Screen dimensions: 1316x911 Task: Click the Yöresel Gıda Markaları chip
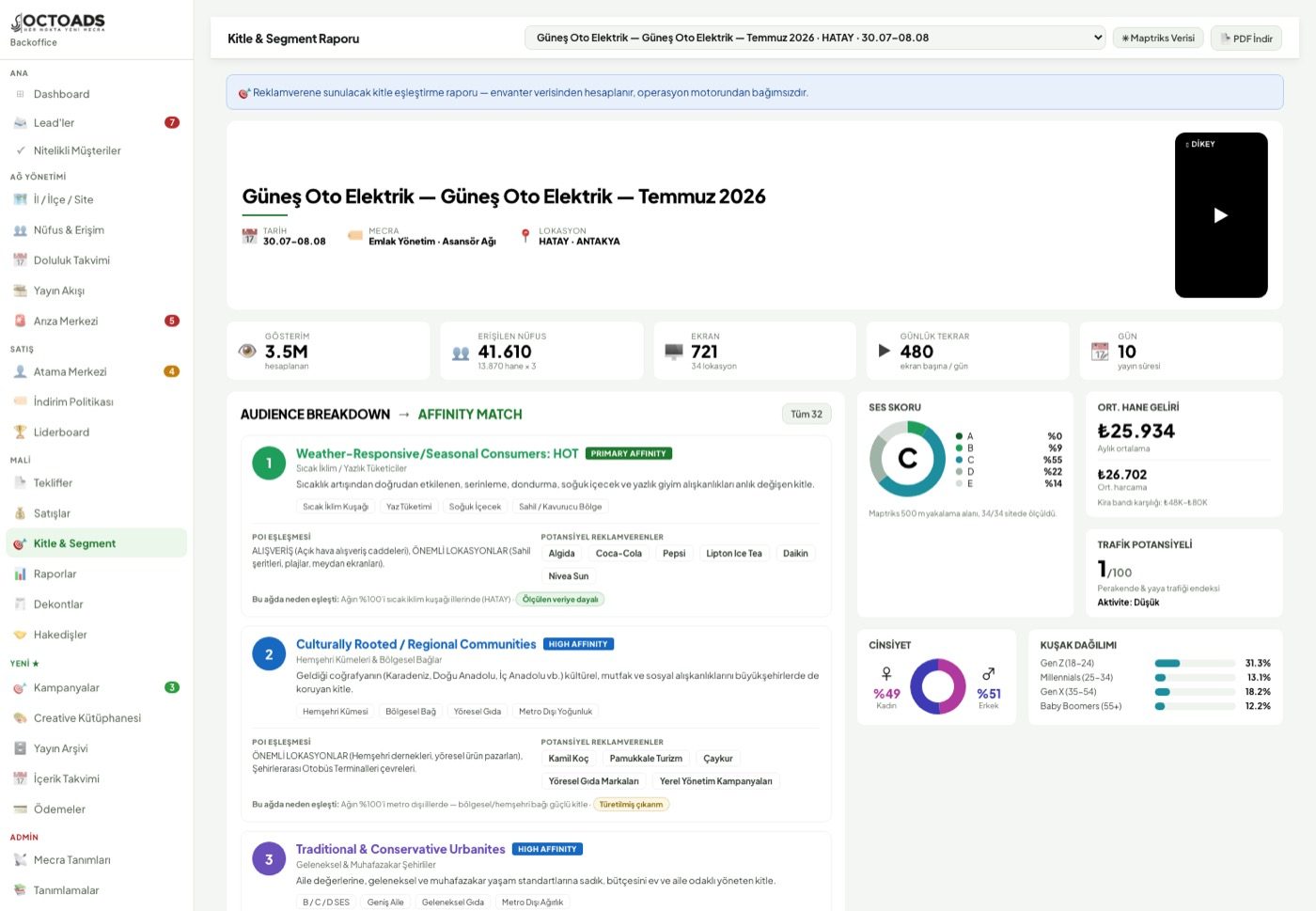pyautogui.click(x=593, y=781)
